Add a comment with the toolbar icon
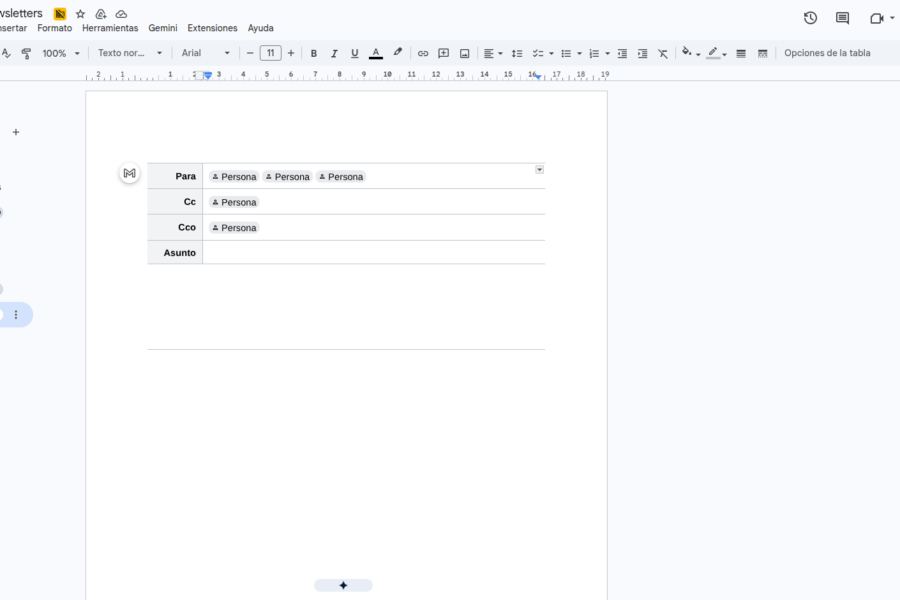 point(444,53)
